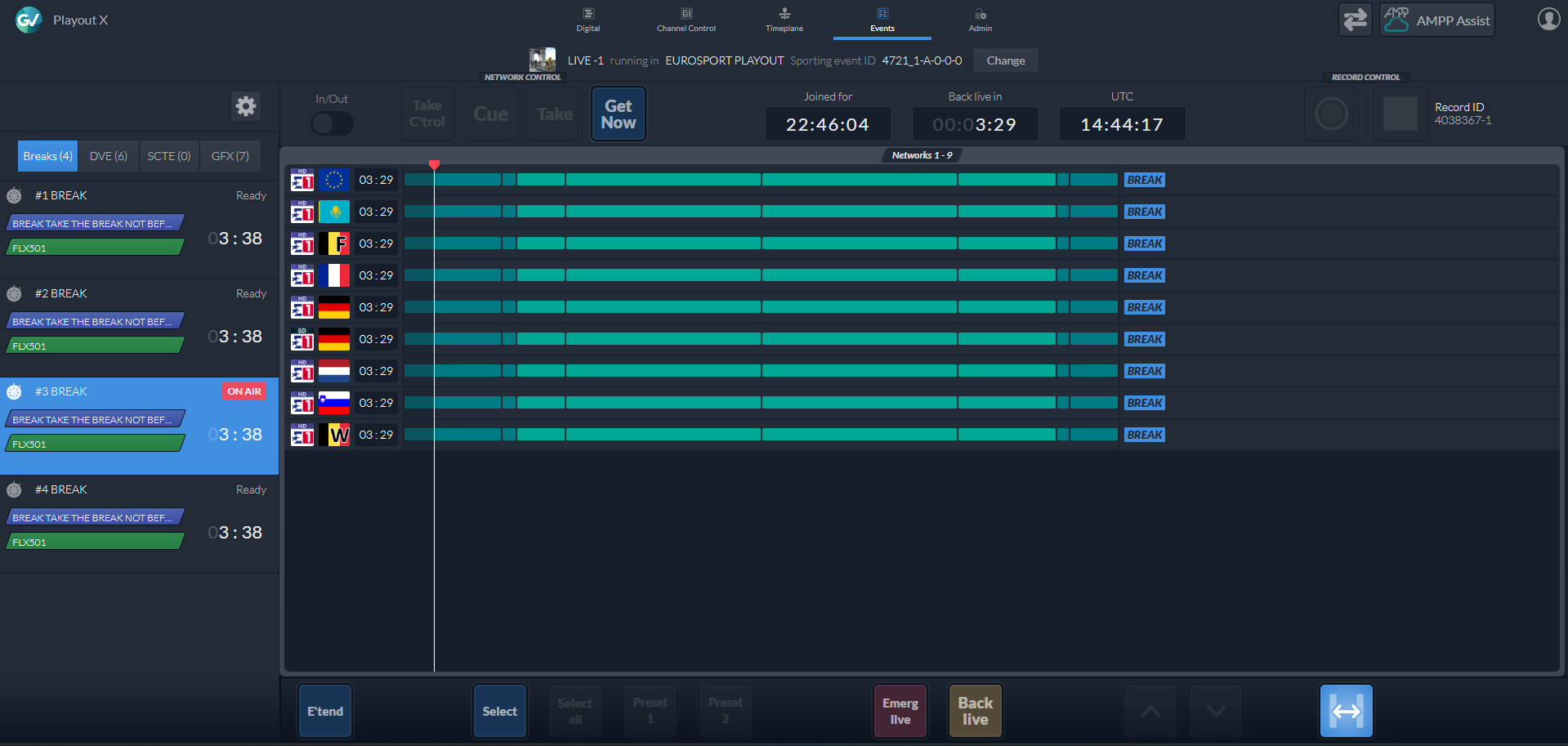This screenshot has height=746, width=1568.
Task: Click the up chevron button
Action: point(1150,711)
